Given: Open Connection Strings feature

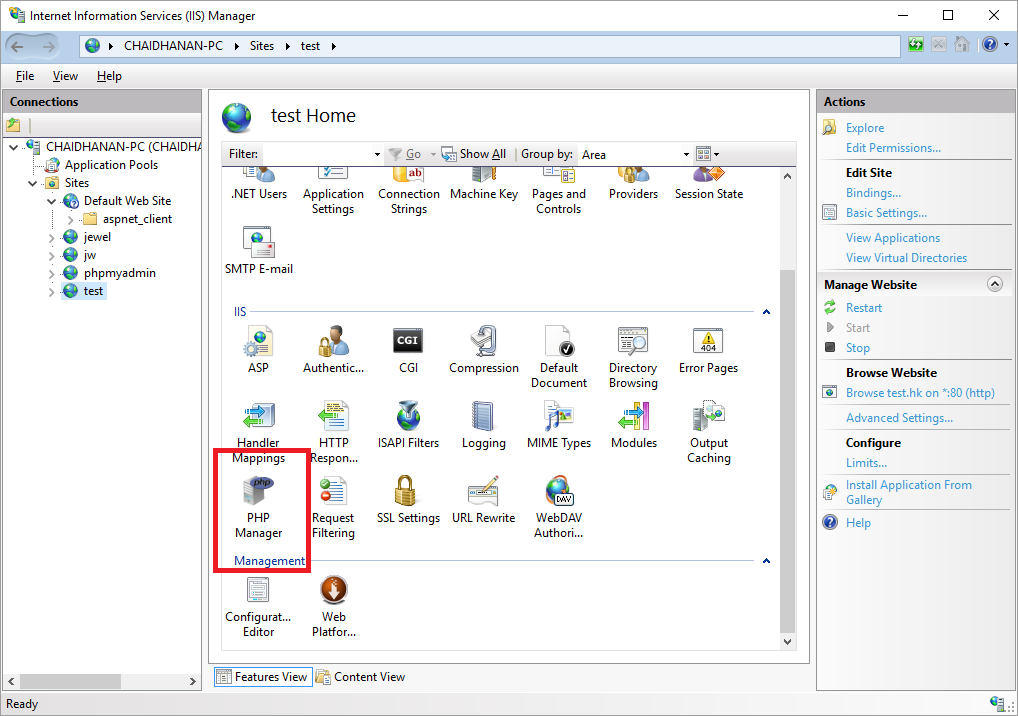Looking at the screenshot, I should pyautogui.click(x=408, y=192).
